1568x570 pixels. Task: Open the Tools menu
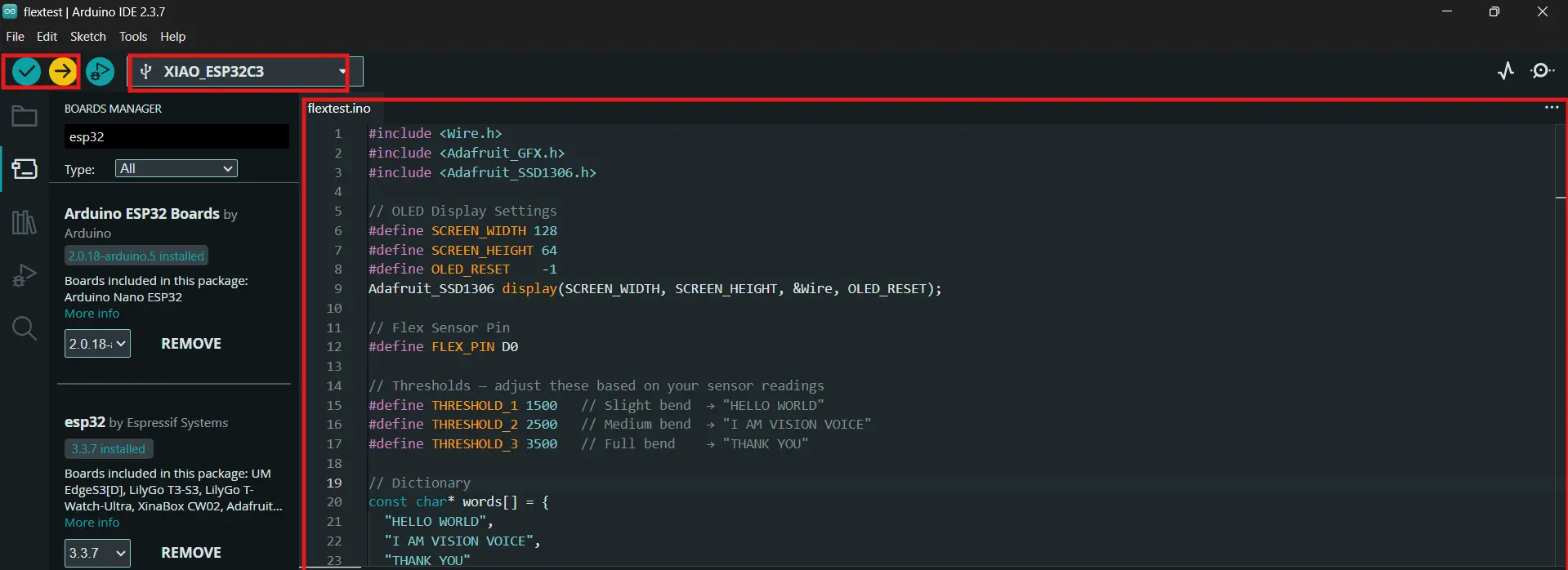point(133,37)
